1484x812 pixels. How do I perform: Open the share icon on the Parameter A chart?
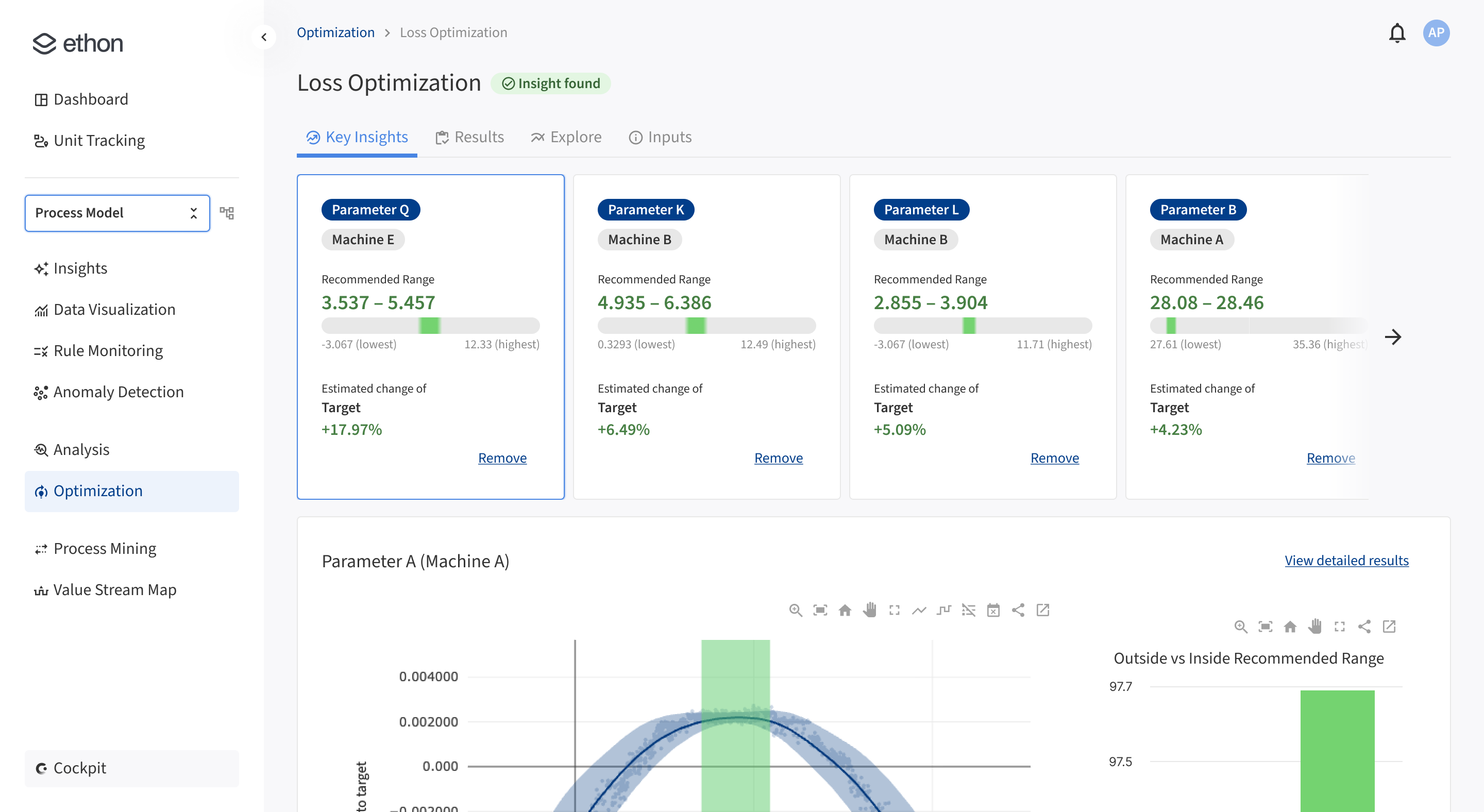click(1018, 610)
